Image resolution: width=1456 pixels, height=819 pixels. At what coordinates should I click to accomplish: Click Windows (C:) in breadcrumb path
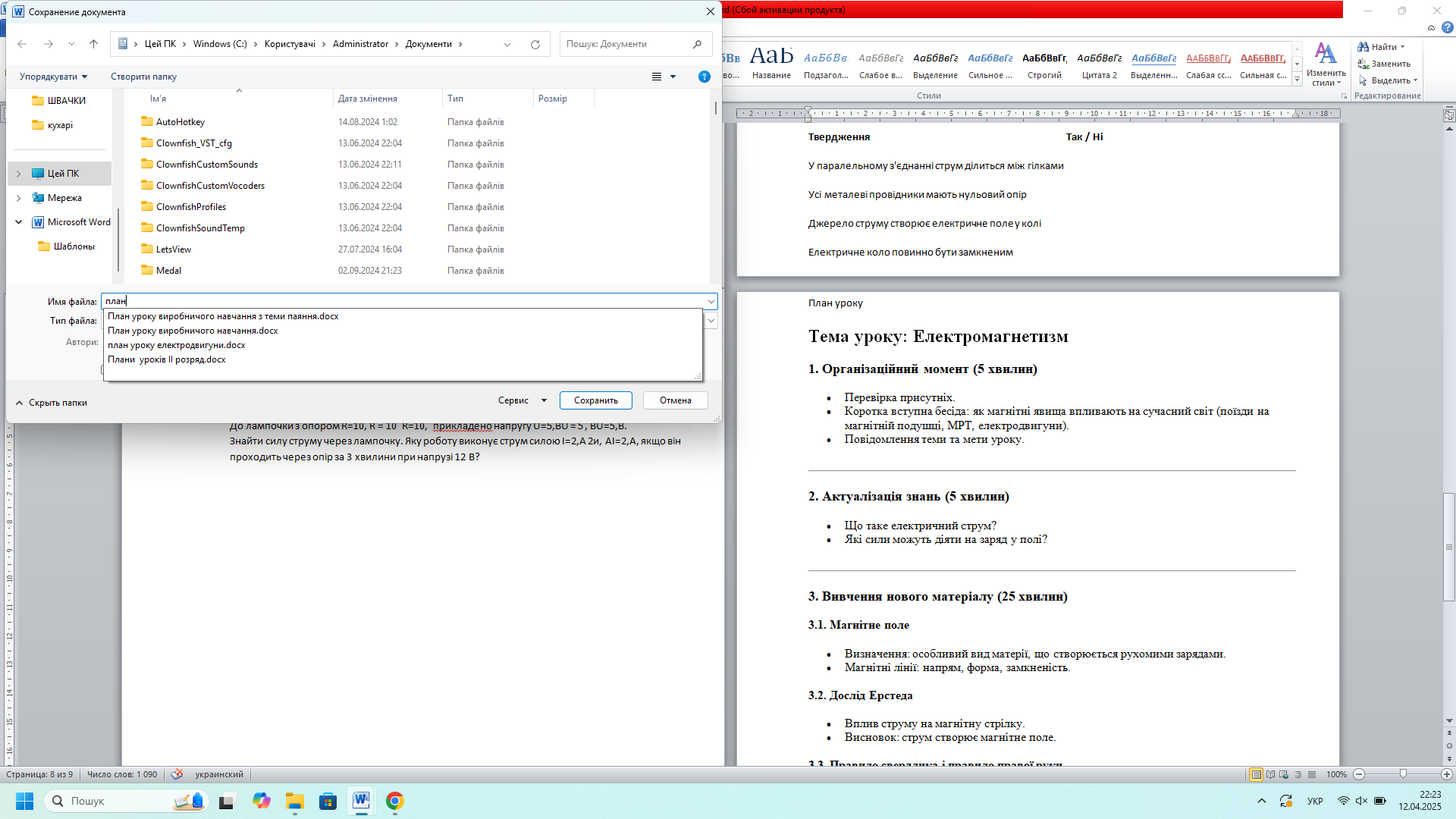point(220,44)
